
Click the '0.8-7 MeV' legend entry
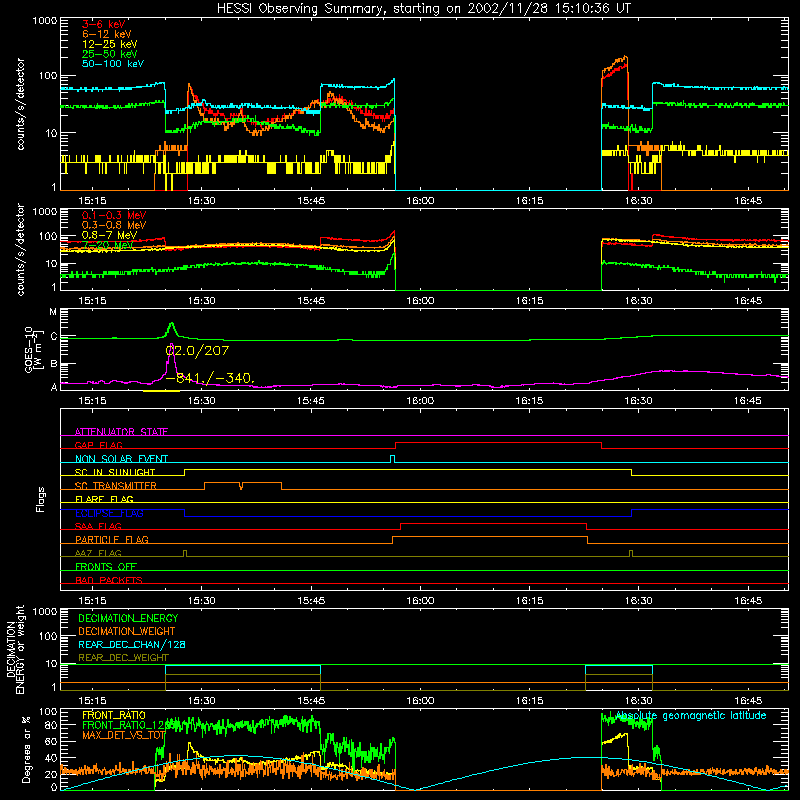tap(110, 235)
